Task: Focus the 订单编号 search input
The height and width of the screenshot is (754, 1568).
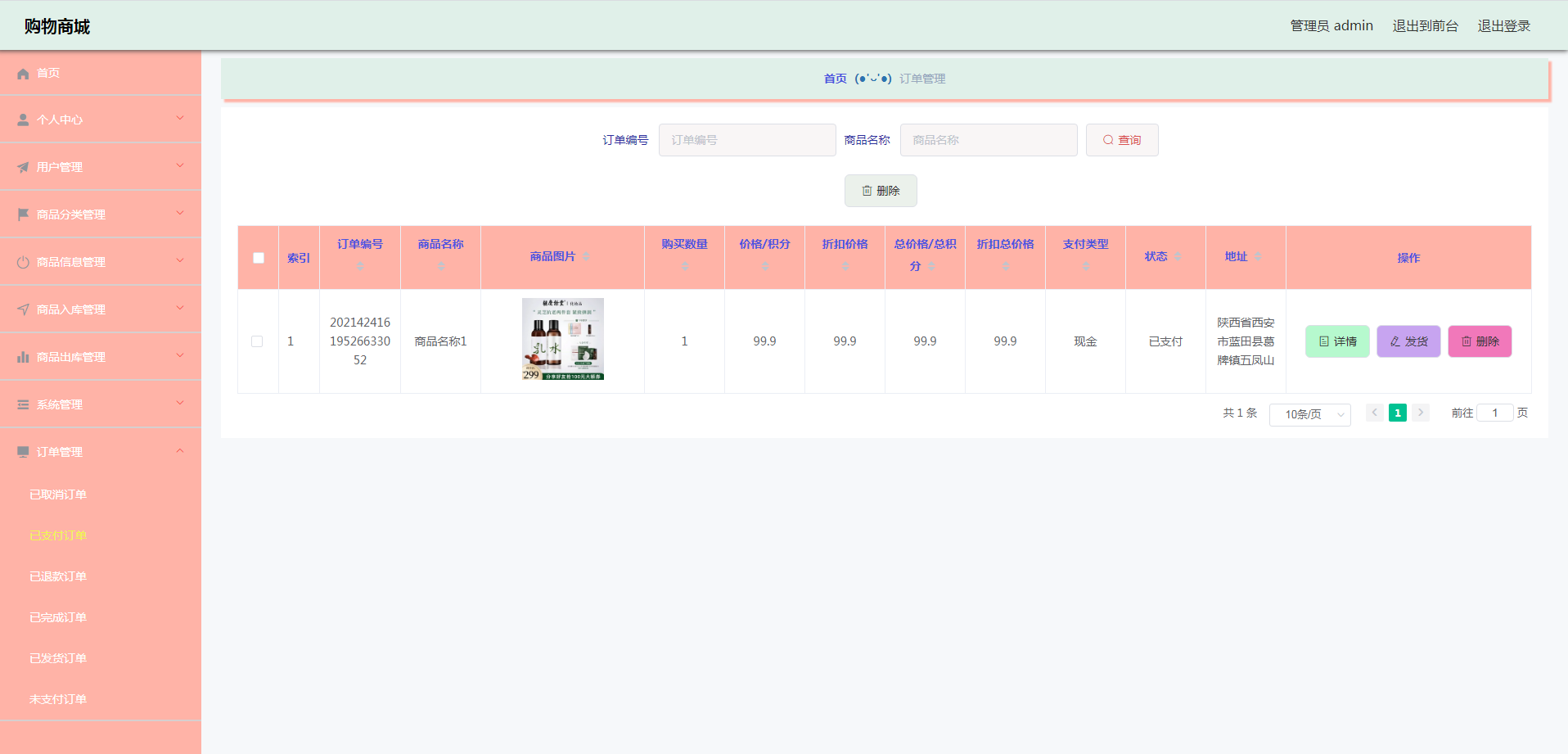Action: [x=747, y=140]
